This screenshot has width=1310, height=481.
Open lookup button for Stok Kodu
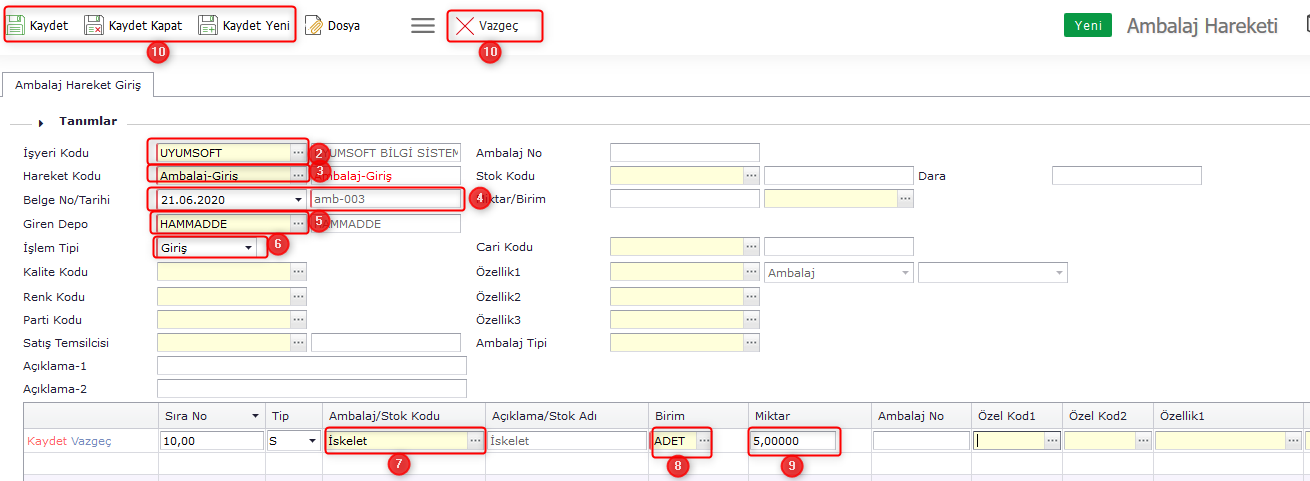[x=751, y=176]
